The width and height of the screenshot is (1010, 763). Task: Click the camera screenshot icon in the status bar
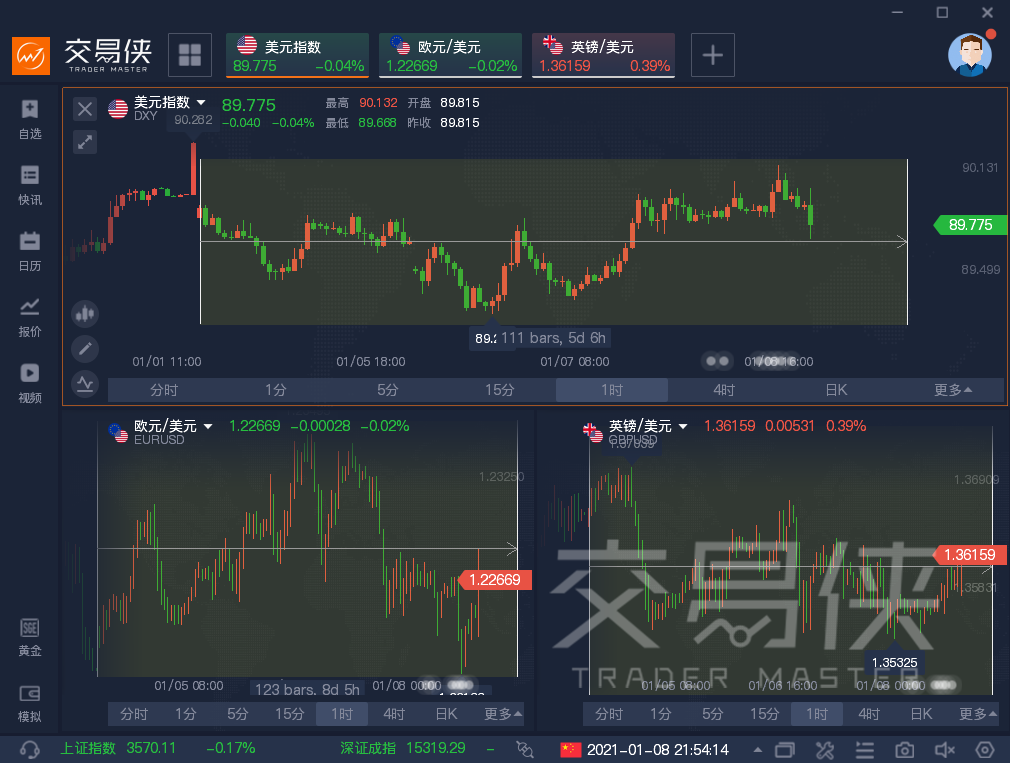[904, 749]
